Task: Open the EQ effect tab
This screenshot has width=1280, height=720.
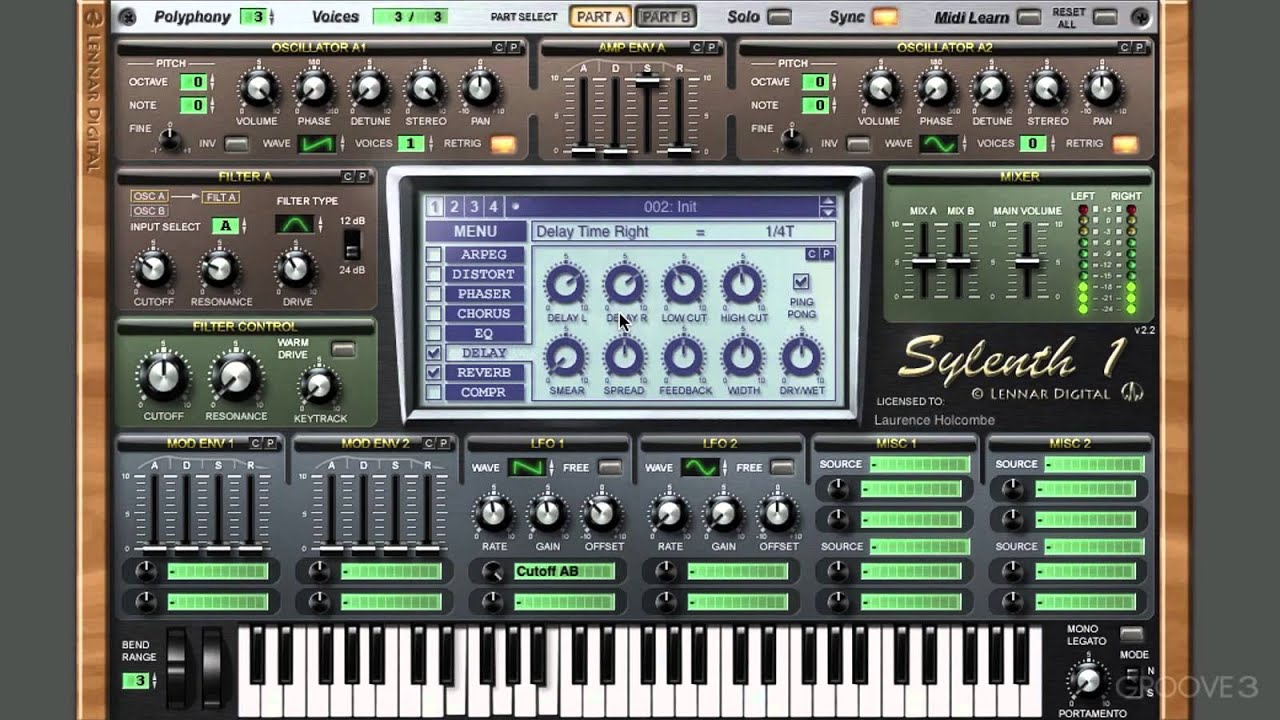Action: pyautogui.click(x=484, y=333)
